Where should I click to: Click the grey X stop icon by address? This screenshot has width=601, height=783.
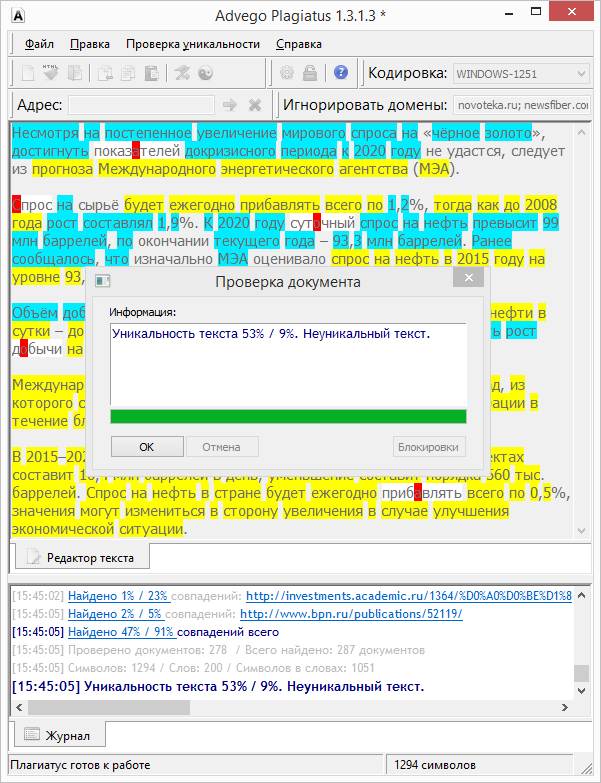tap(255, 105)
